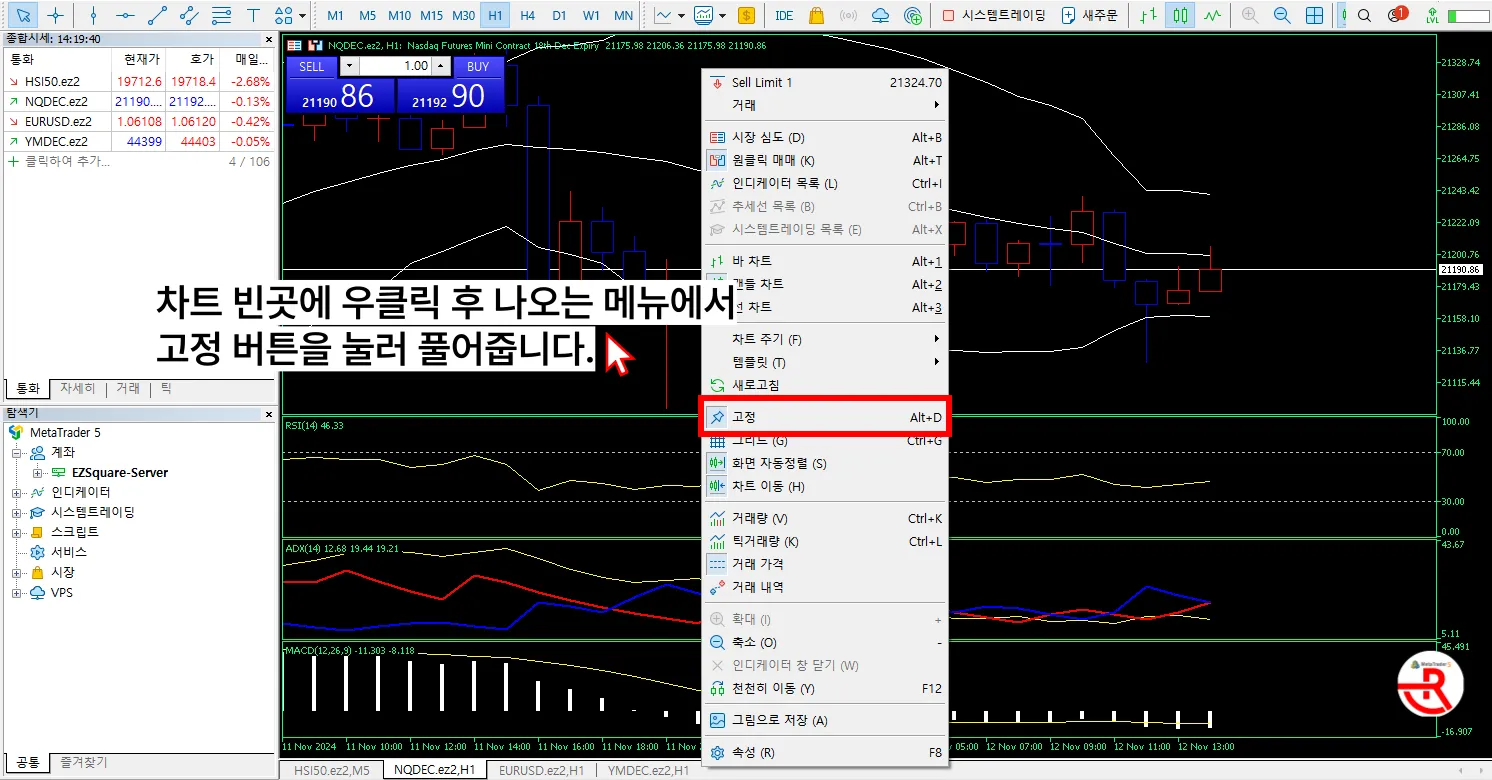The width and height of the screenshot is (1492, 780).
Task: Open notifications icon with red badge
Action: click(x=1396, y=15)
